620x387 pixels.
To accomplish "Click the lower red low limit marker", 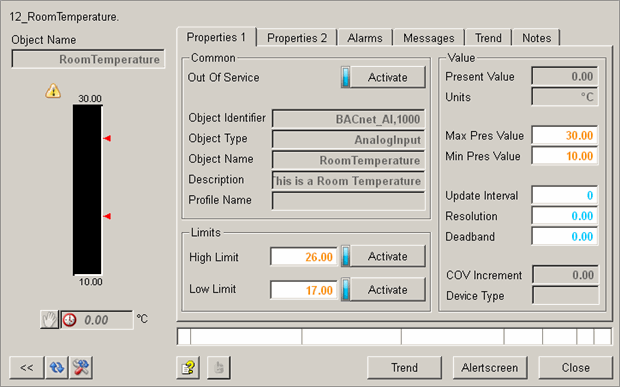I will (107, 216).
